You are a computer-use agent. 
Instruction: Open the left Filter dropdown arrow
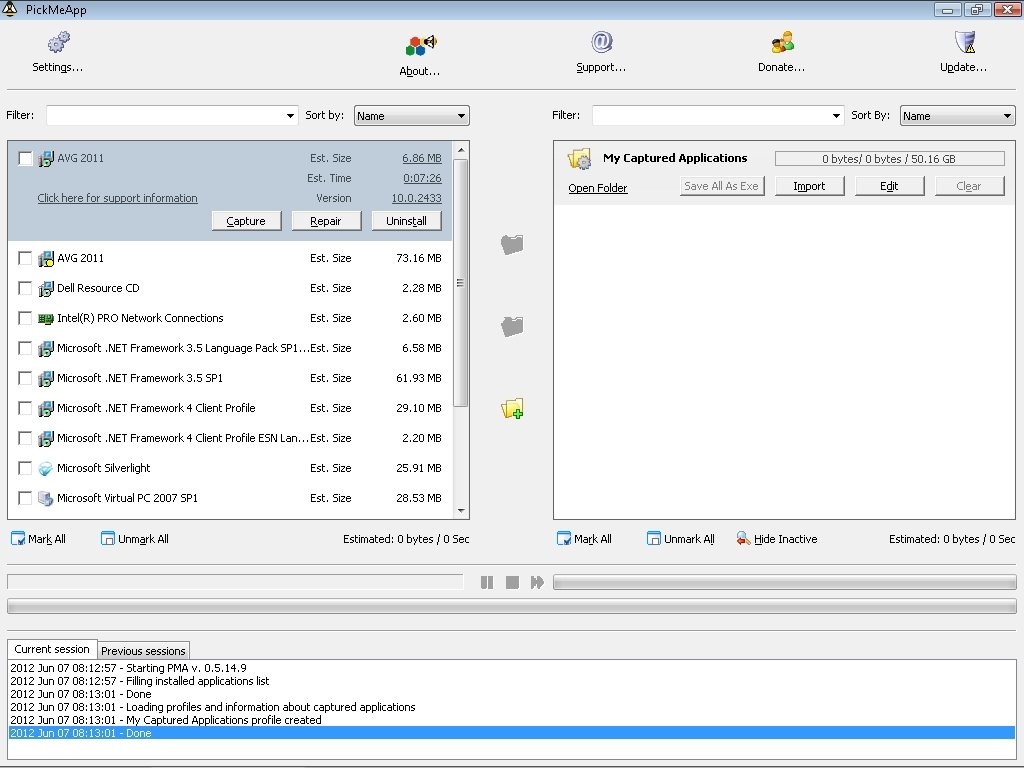click(290, 116)
